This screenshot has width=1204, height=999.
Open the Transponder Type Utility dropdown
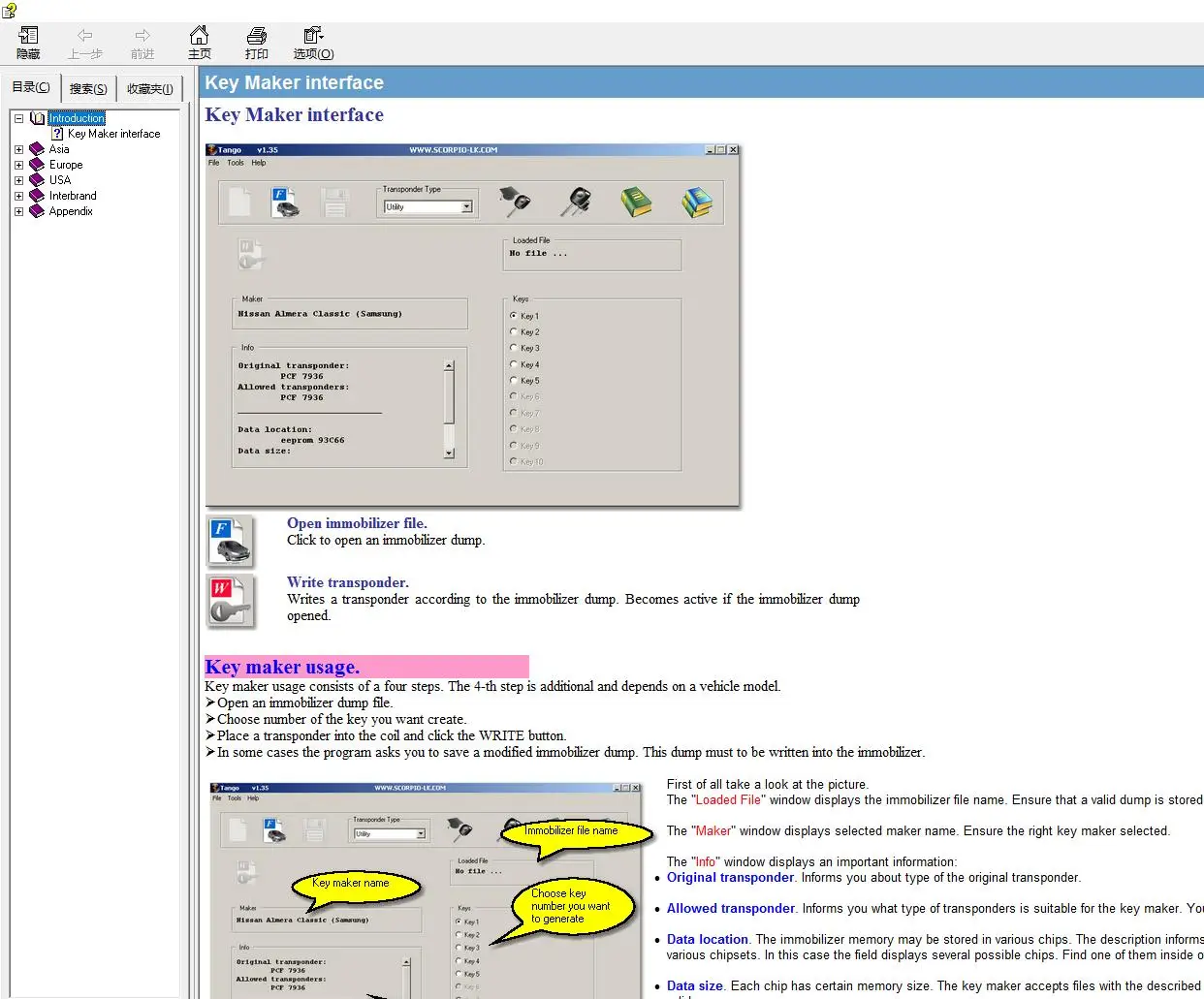[x=428, y=206]
